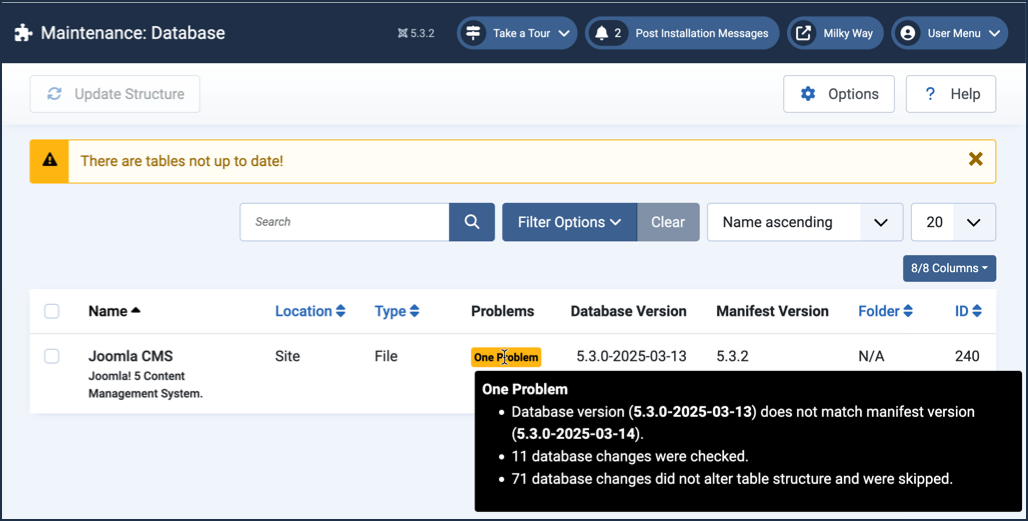Click the N/A folder cell
Viewport: 1028px width, 521px height.
pyautogui.click(x=871, y=356)
